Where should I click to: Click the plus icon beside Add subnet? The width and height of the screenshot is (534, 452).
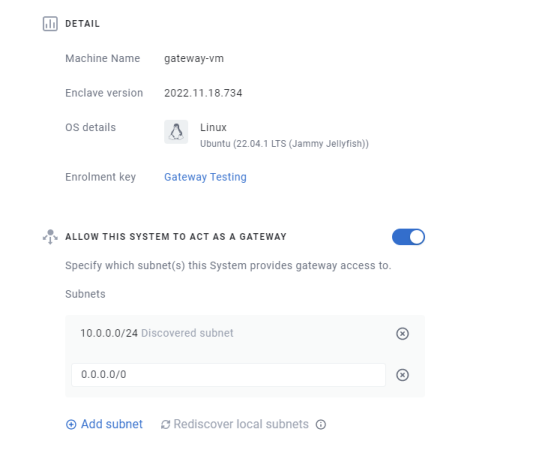(71, 424)
